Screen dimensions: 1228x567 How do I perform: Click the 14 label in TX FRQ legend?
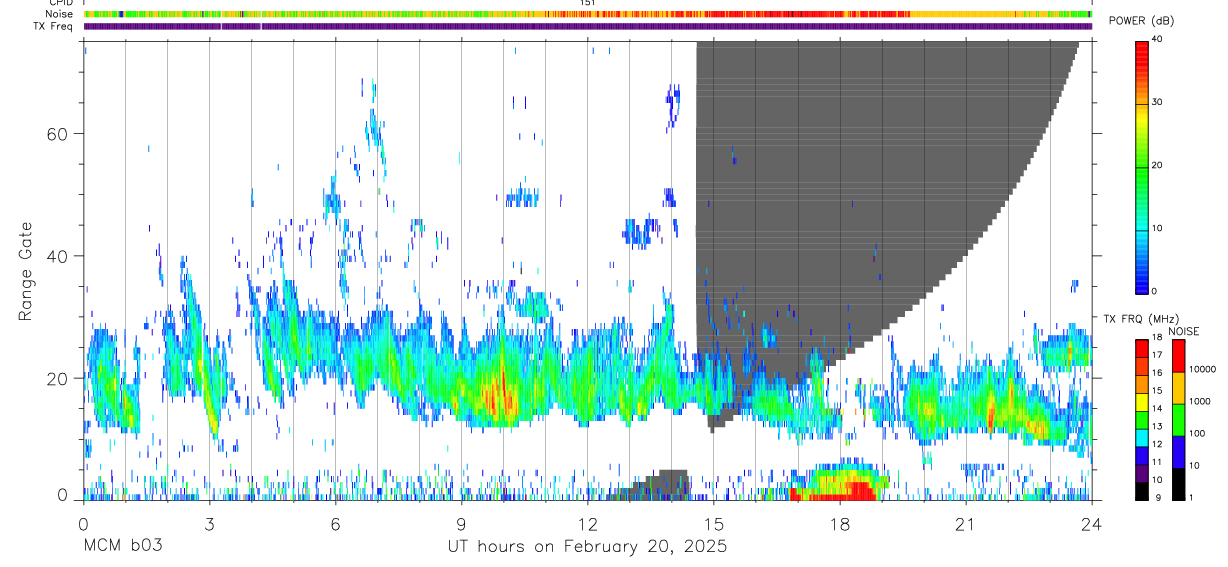[1157, 408]
